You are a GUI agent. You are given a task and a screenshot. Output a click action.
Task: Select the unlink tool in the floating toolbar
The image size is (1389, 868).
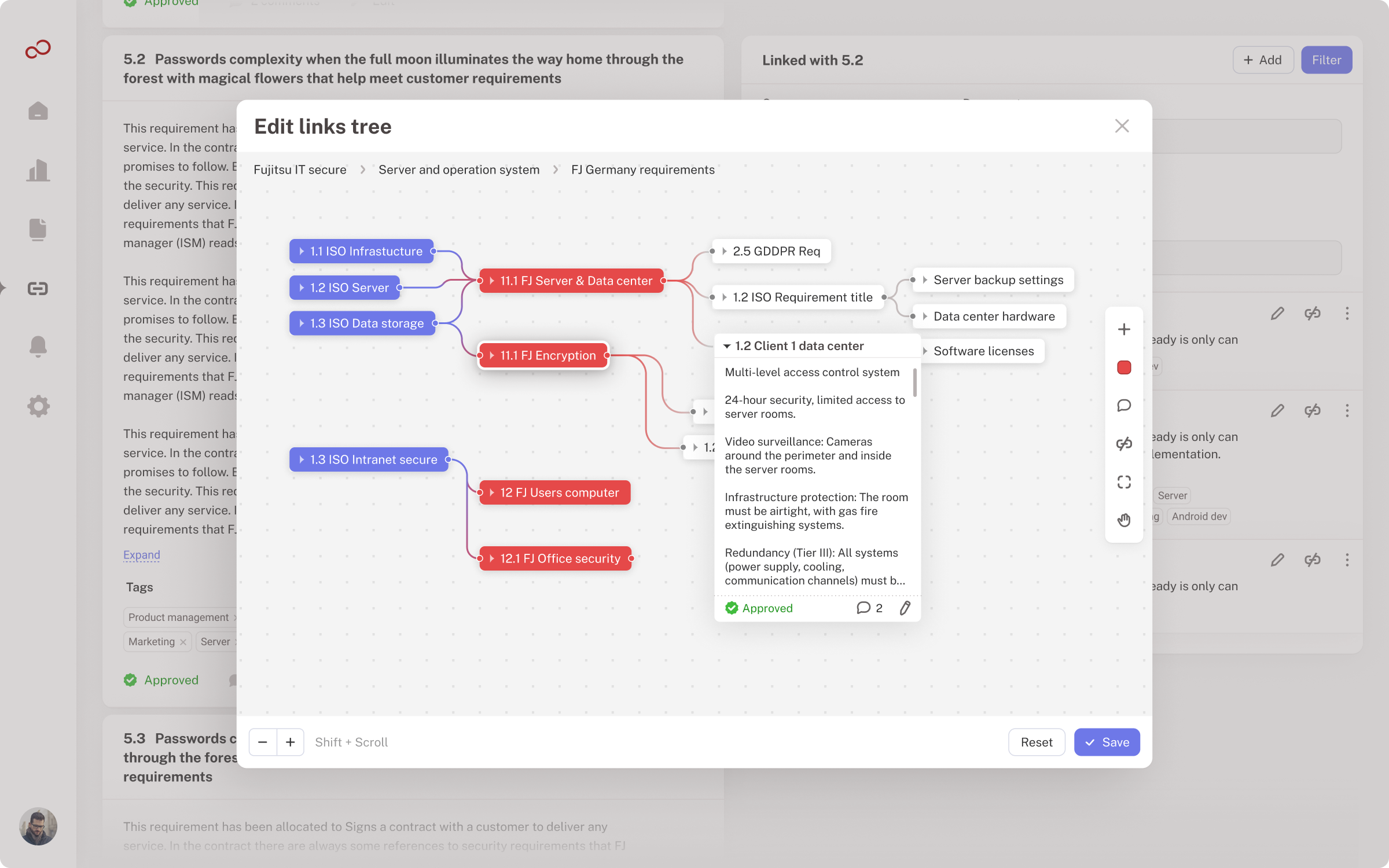1123,444
